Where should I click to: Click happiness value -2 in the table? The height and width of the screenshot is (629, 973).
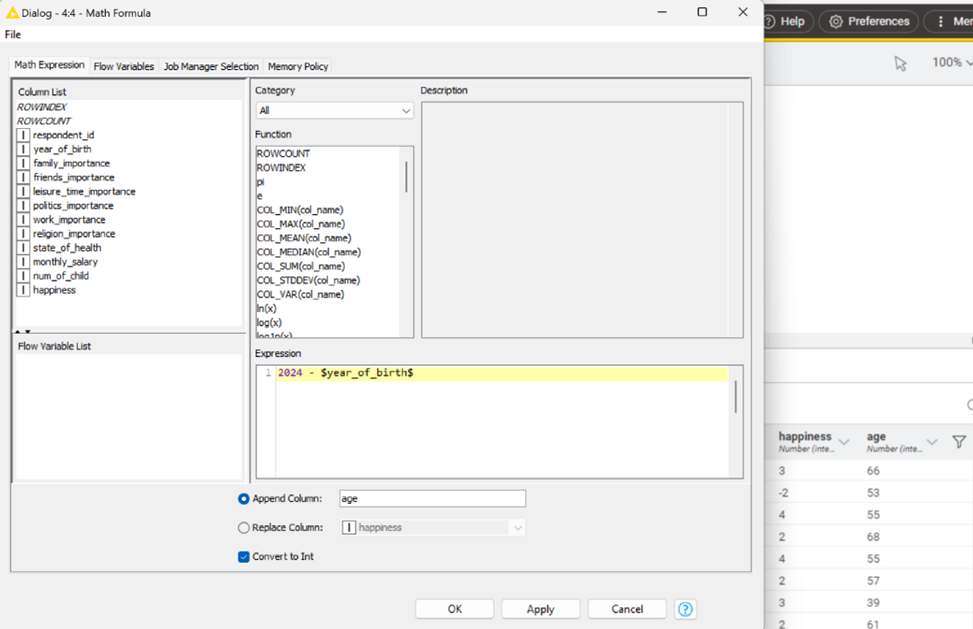coord(783,493)
